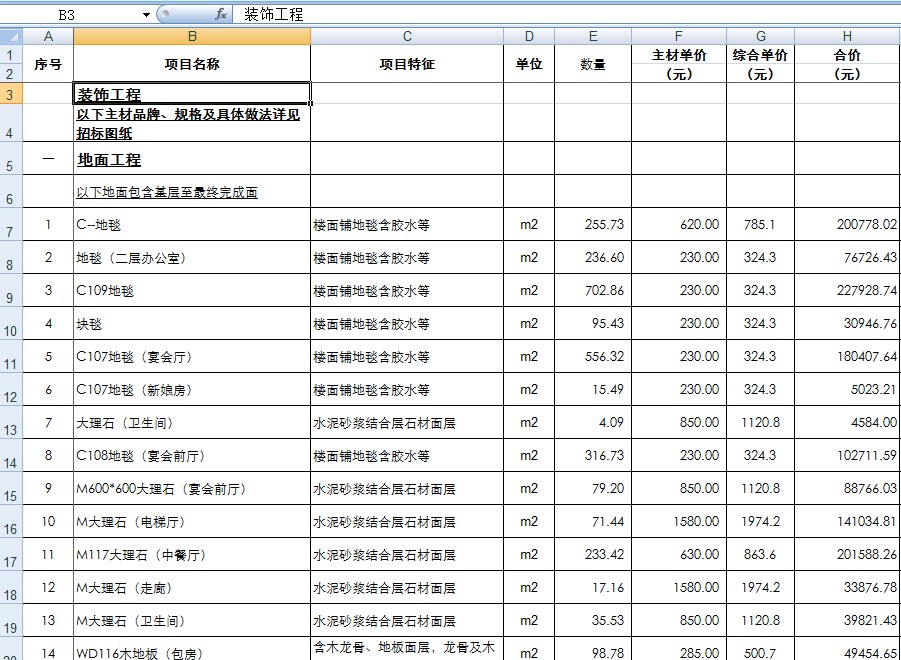Select the 大理石（卫生间）cell in row 13

tap(192, 423)
